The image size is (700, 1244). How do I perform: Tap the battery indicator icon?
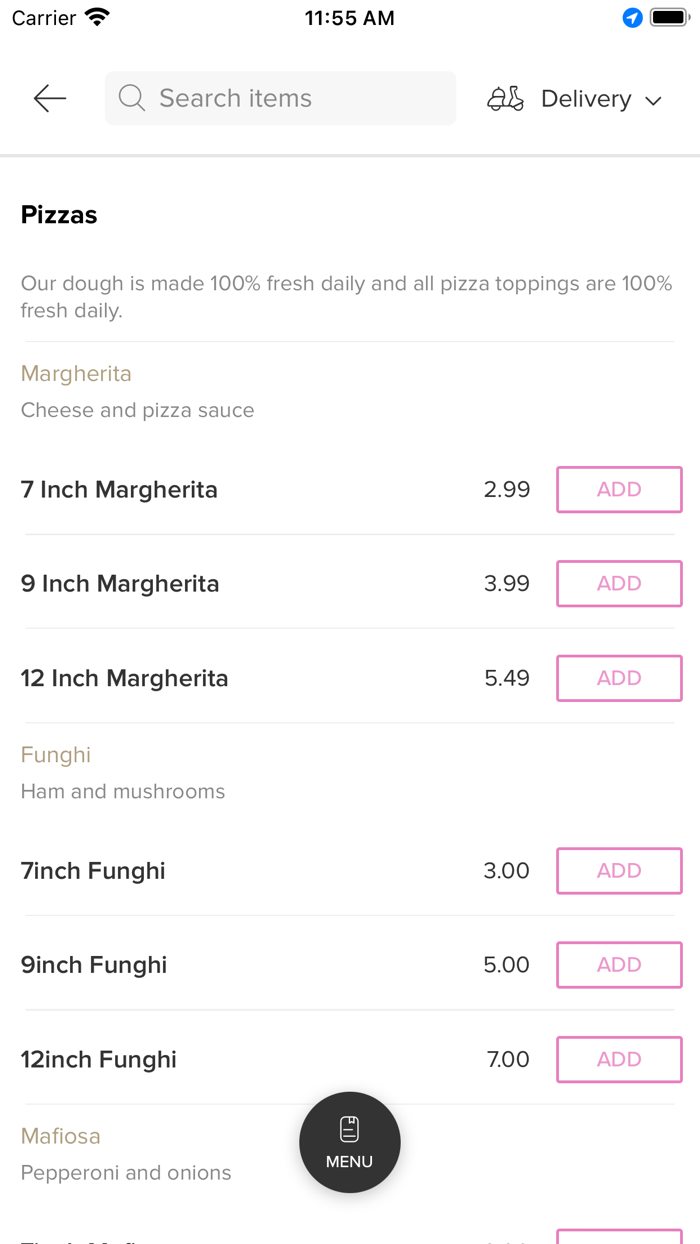[x=669, y=18]
